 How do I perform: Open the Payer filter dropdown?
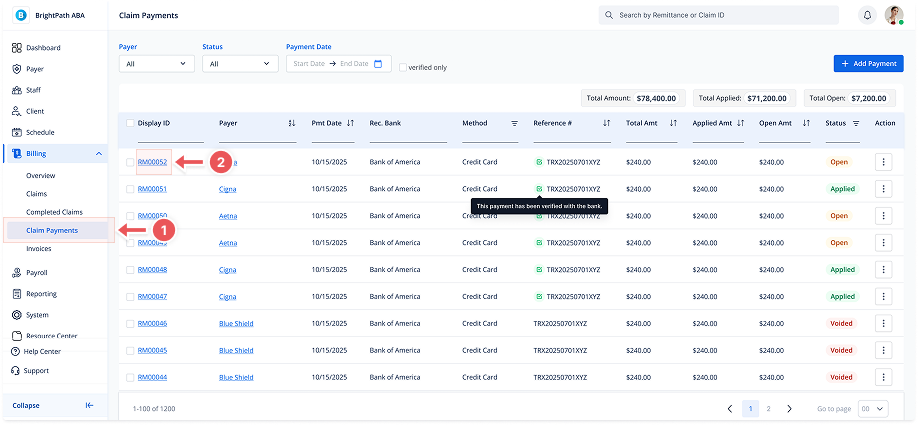click(x=156, y=64)
